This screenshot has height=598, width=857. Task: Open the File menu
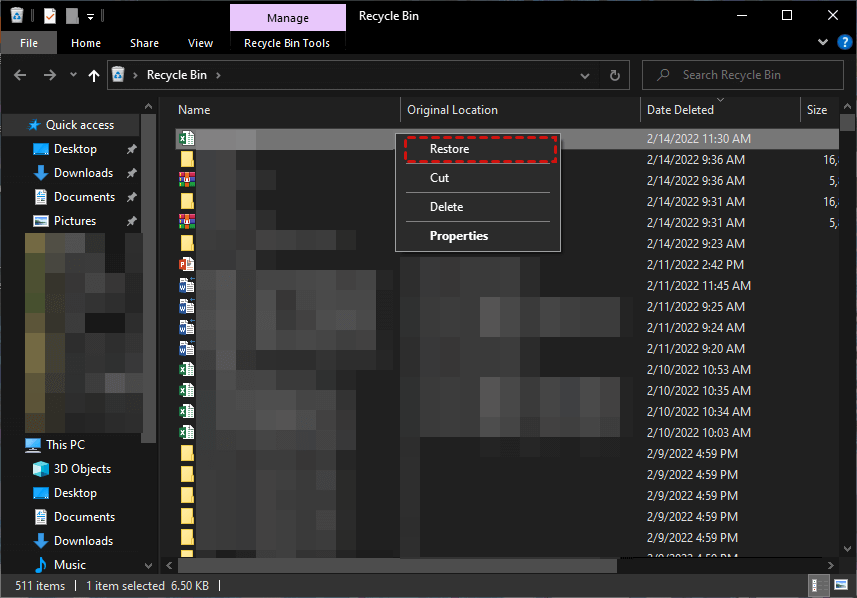(x=28, y=43)
